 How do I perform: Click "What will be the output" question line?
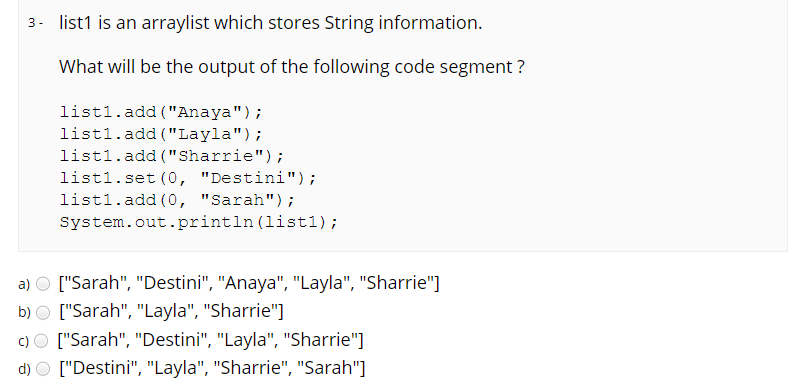coord(292,67)
